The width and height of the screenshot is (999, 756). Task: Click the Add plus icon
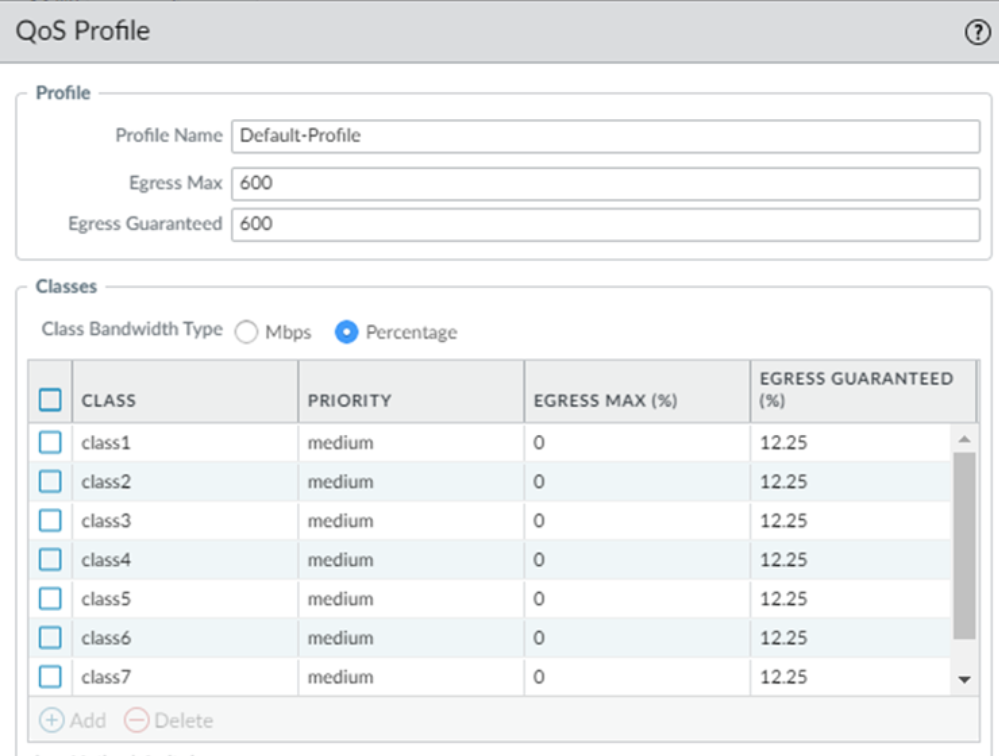pyautogui.click(x=50, y=720)
